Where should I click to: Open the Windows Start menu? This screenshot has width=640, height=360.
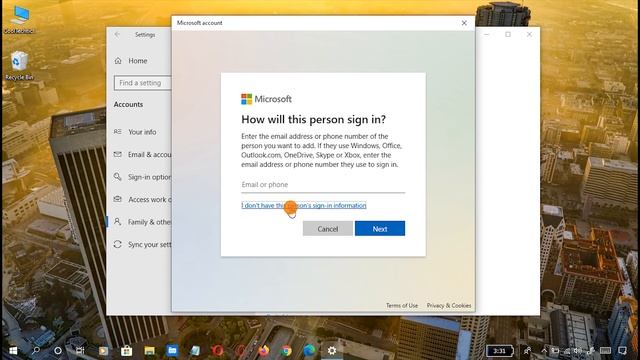[13, 351]
